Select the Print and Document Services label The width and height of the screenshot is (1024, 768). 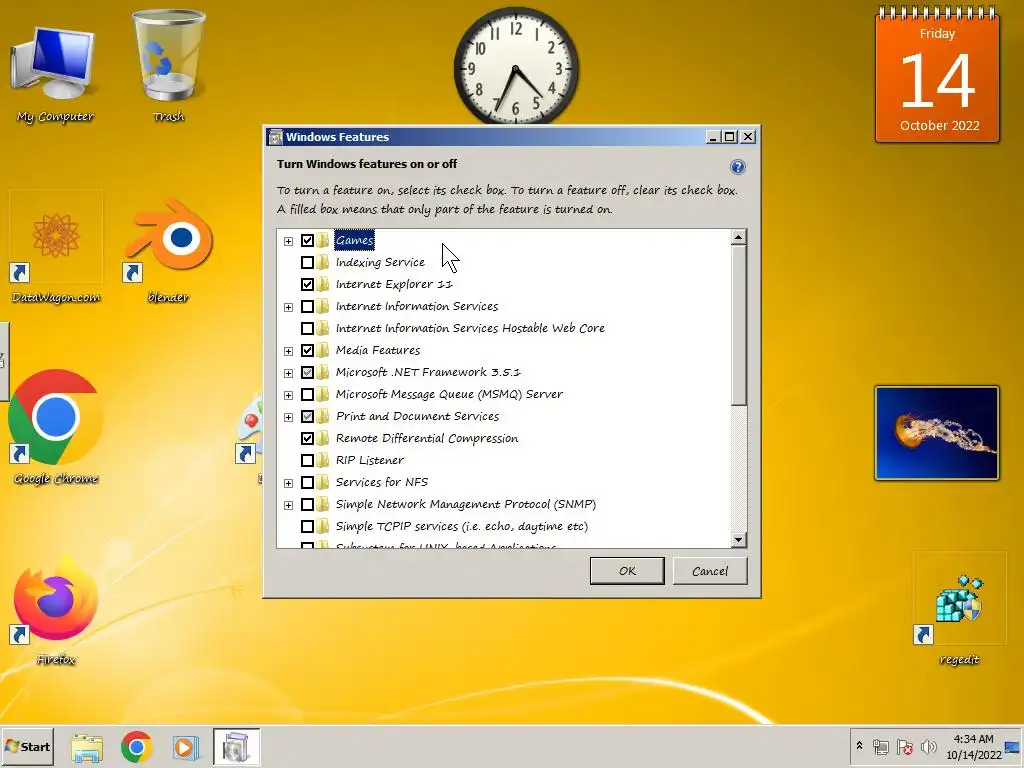(417, 416)
